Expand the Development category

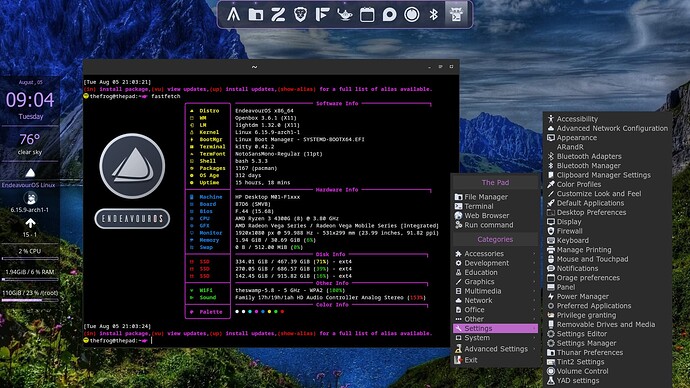point(495,263)
